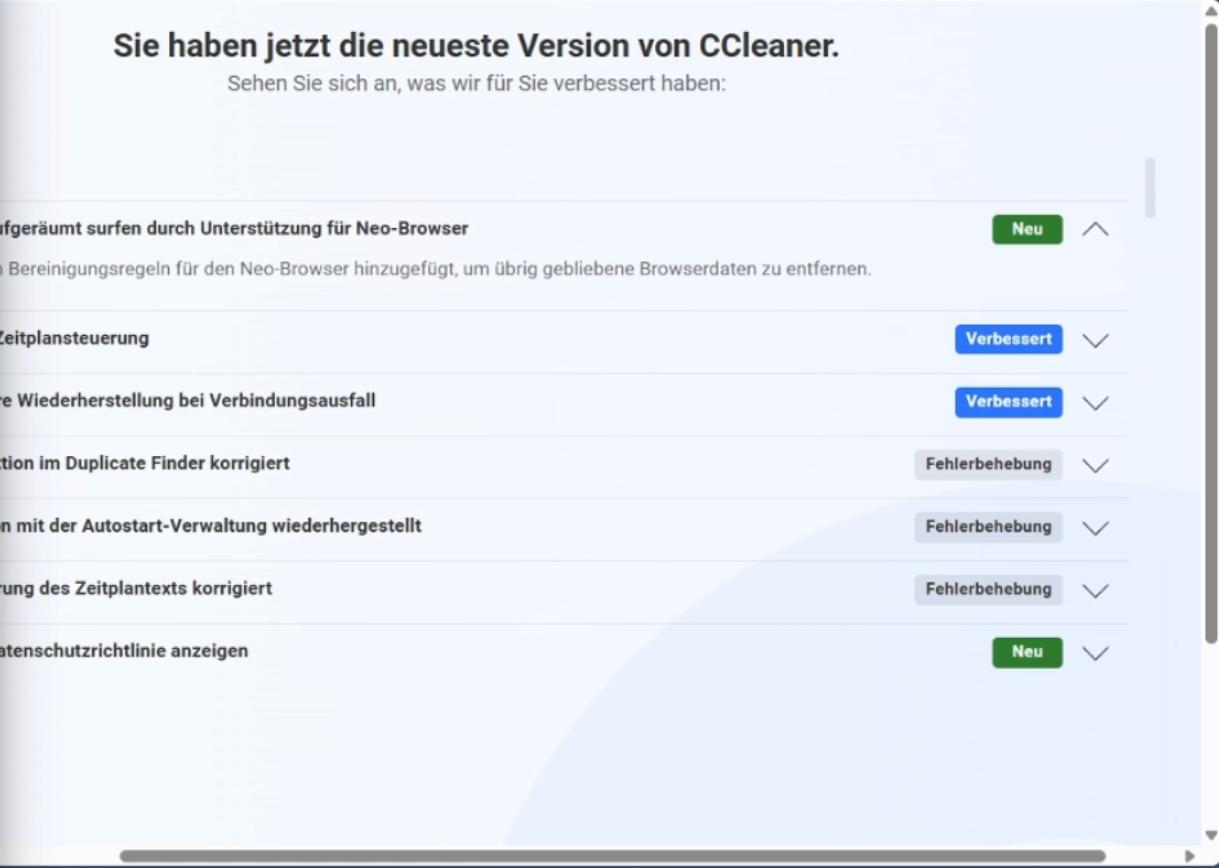Collapse the Neo-Browser entry using its up chevron
This screenshot has height=868, width=1219.
1095,230
